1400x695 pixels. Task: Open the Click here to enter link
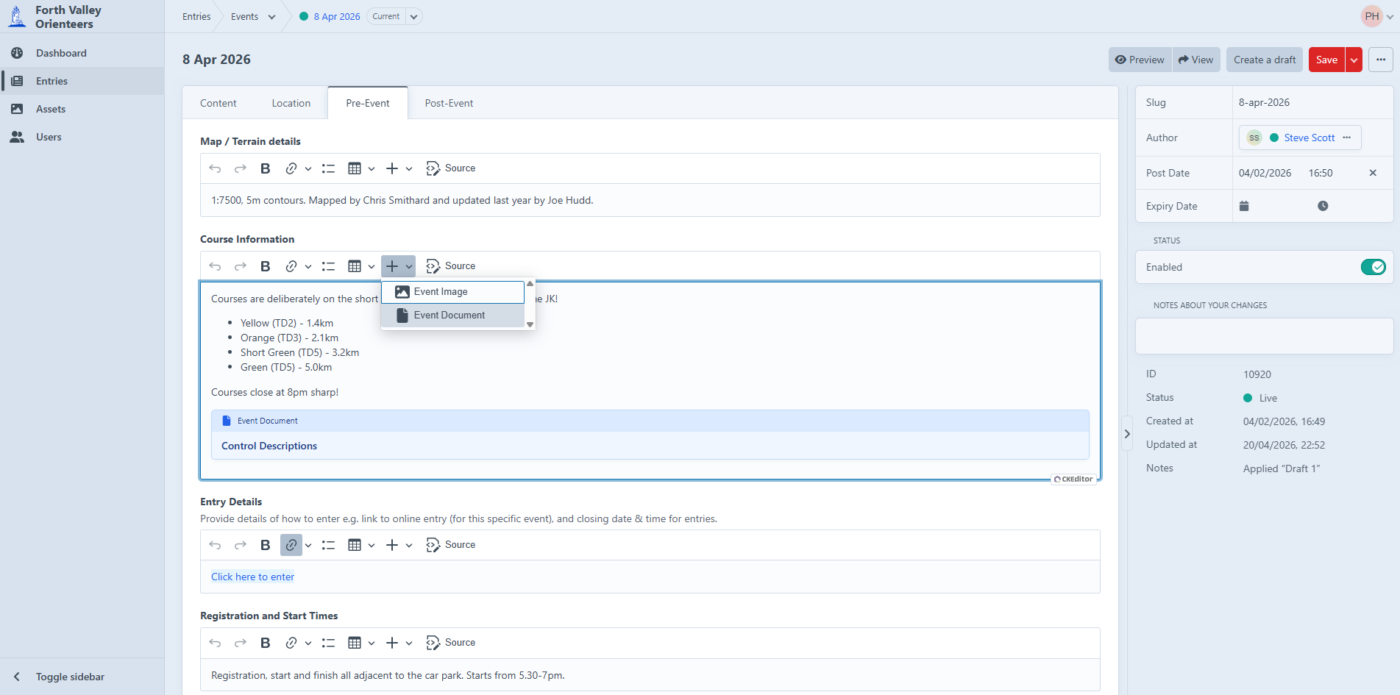point(252,577)
